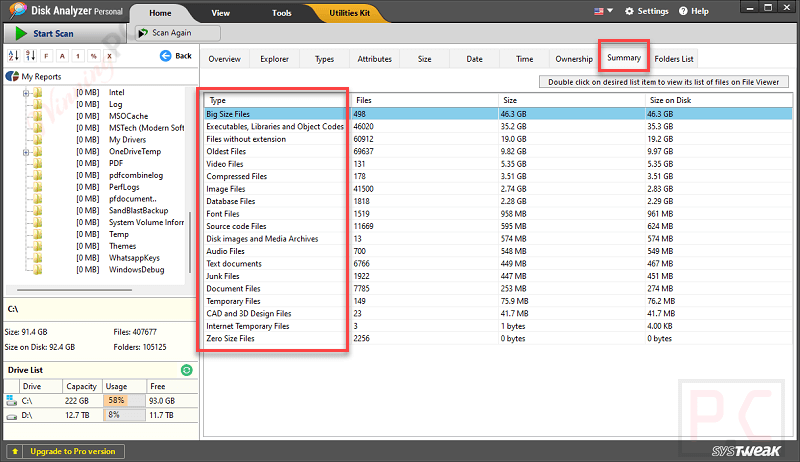This screenshot has height=462, width=800.
Task: Open Settings via the gear icon
Action: 629,11
